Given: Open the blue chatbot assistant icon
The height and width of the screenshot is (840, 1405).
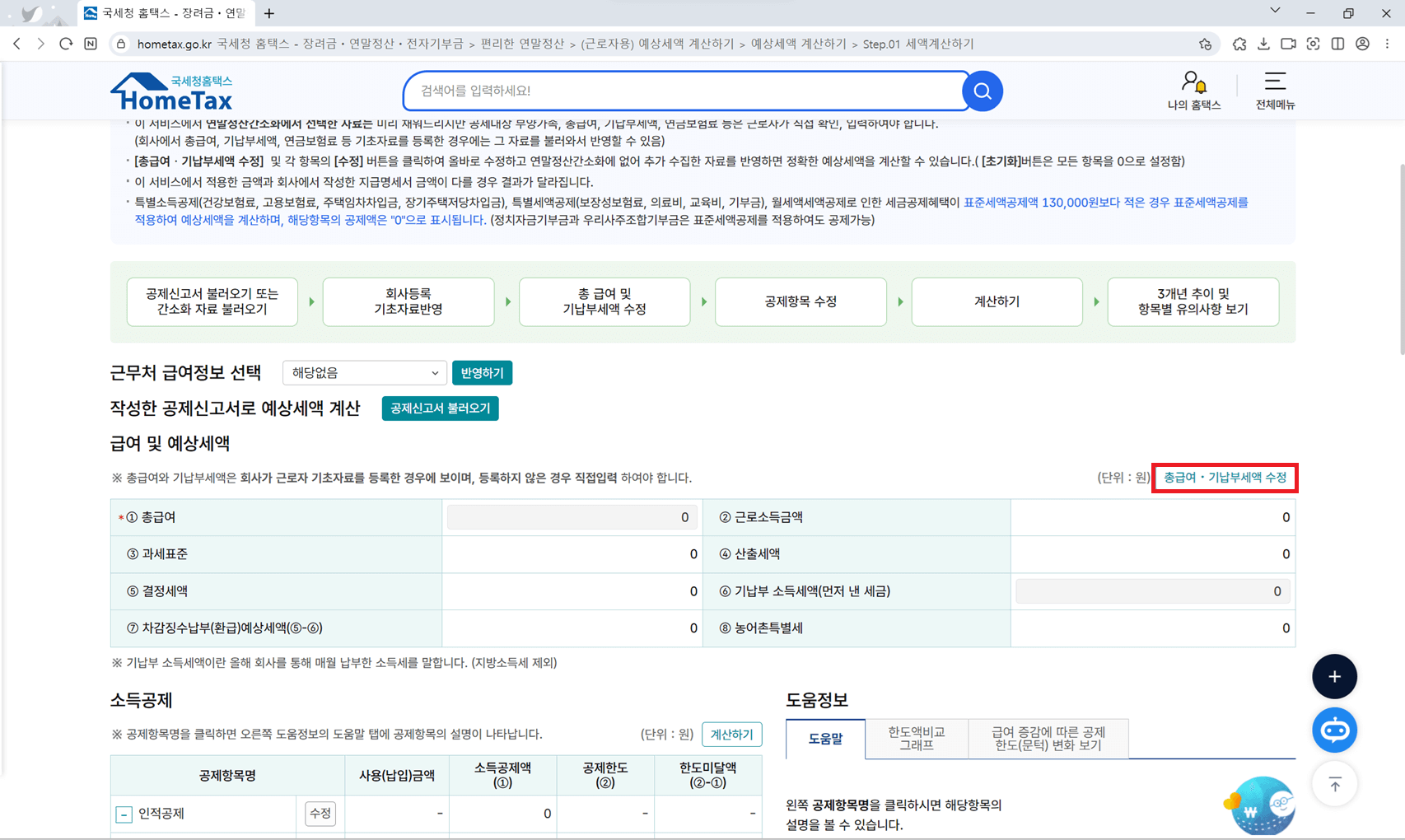Looking at the screenshot, I should point(1334,730).
